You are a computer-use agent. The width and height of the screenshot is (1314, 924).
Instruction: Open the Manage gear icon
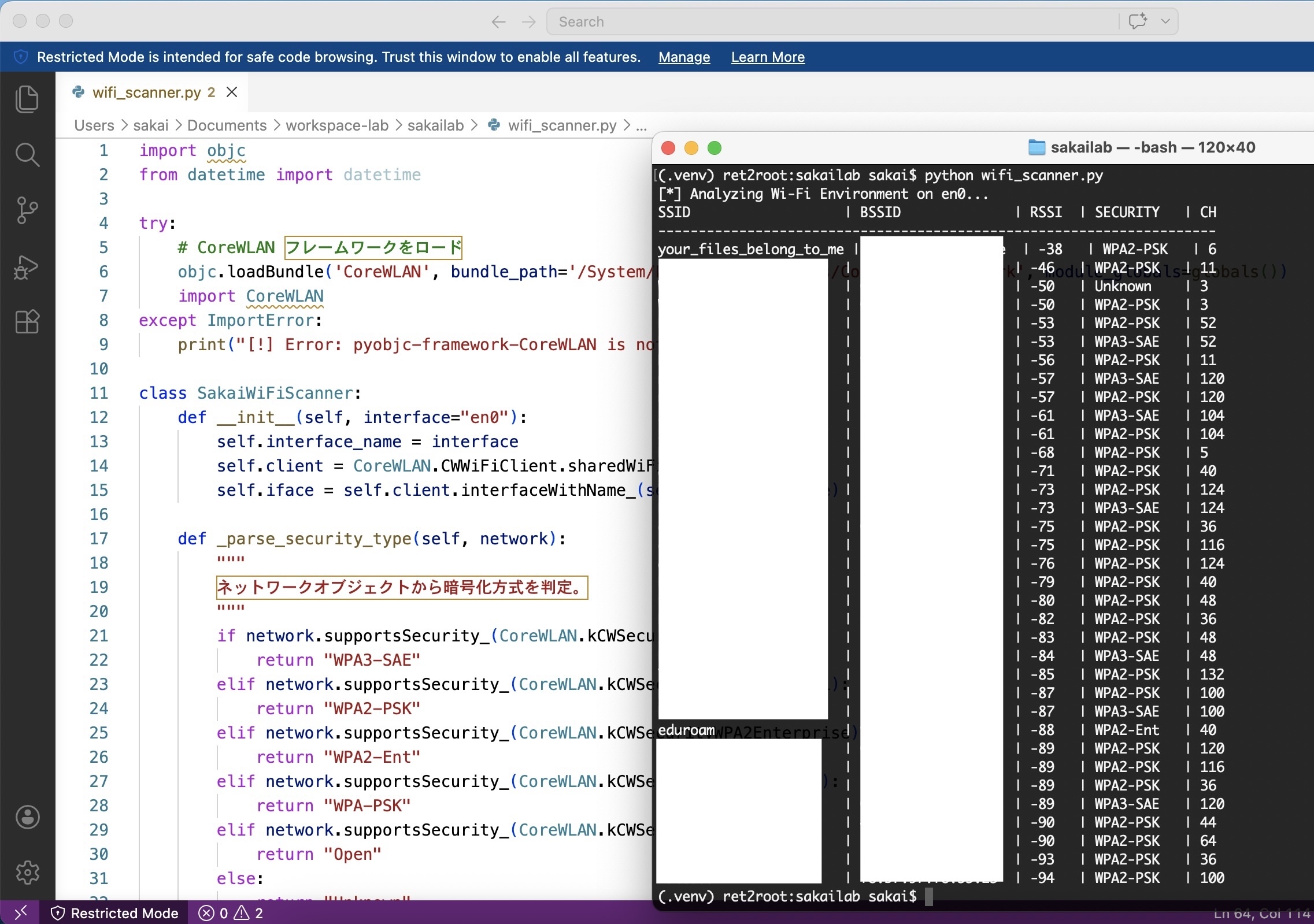[27, 872]
